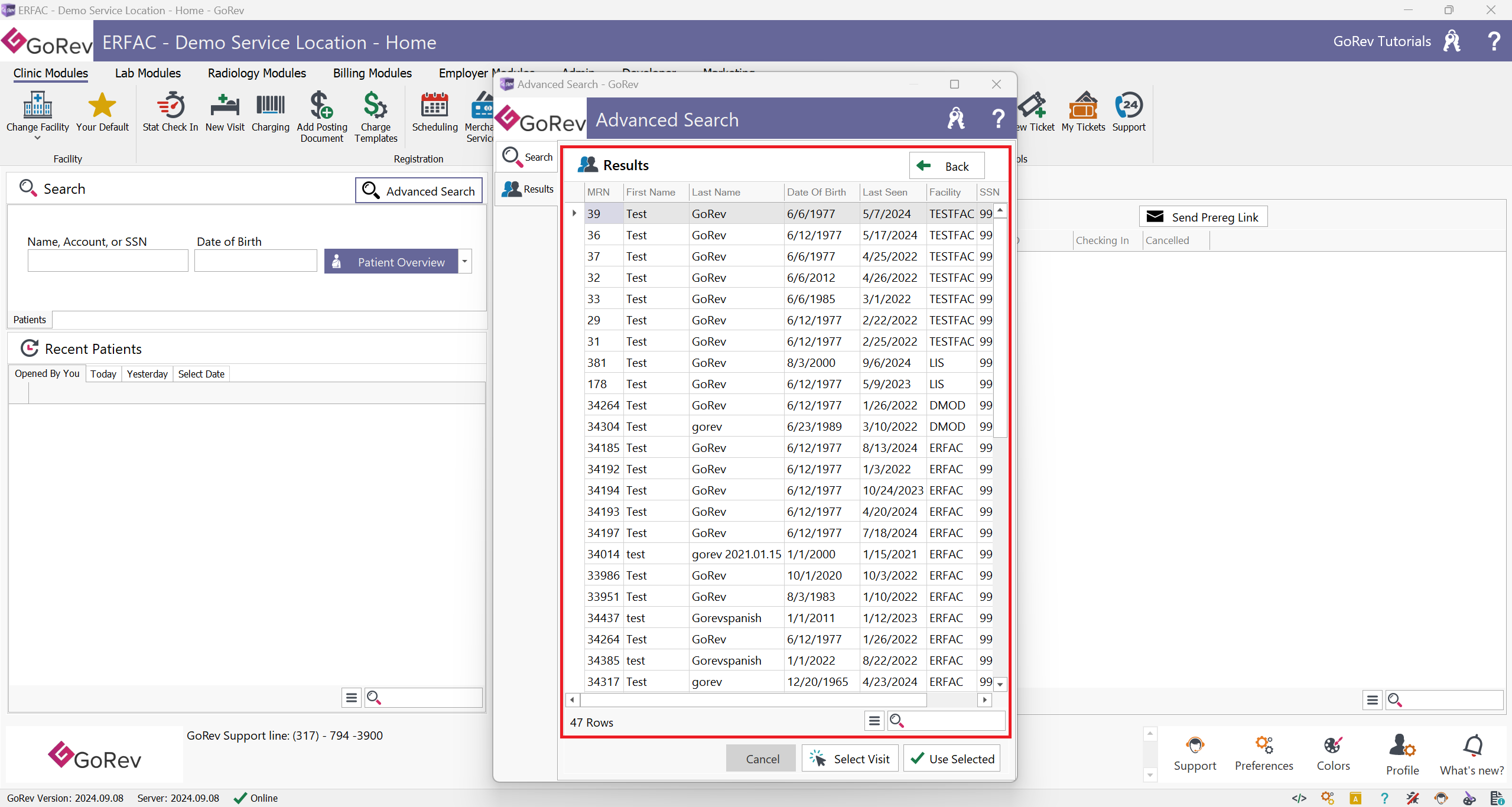
Task: Click Use Selected button
Action: click(x=952, y=759)
